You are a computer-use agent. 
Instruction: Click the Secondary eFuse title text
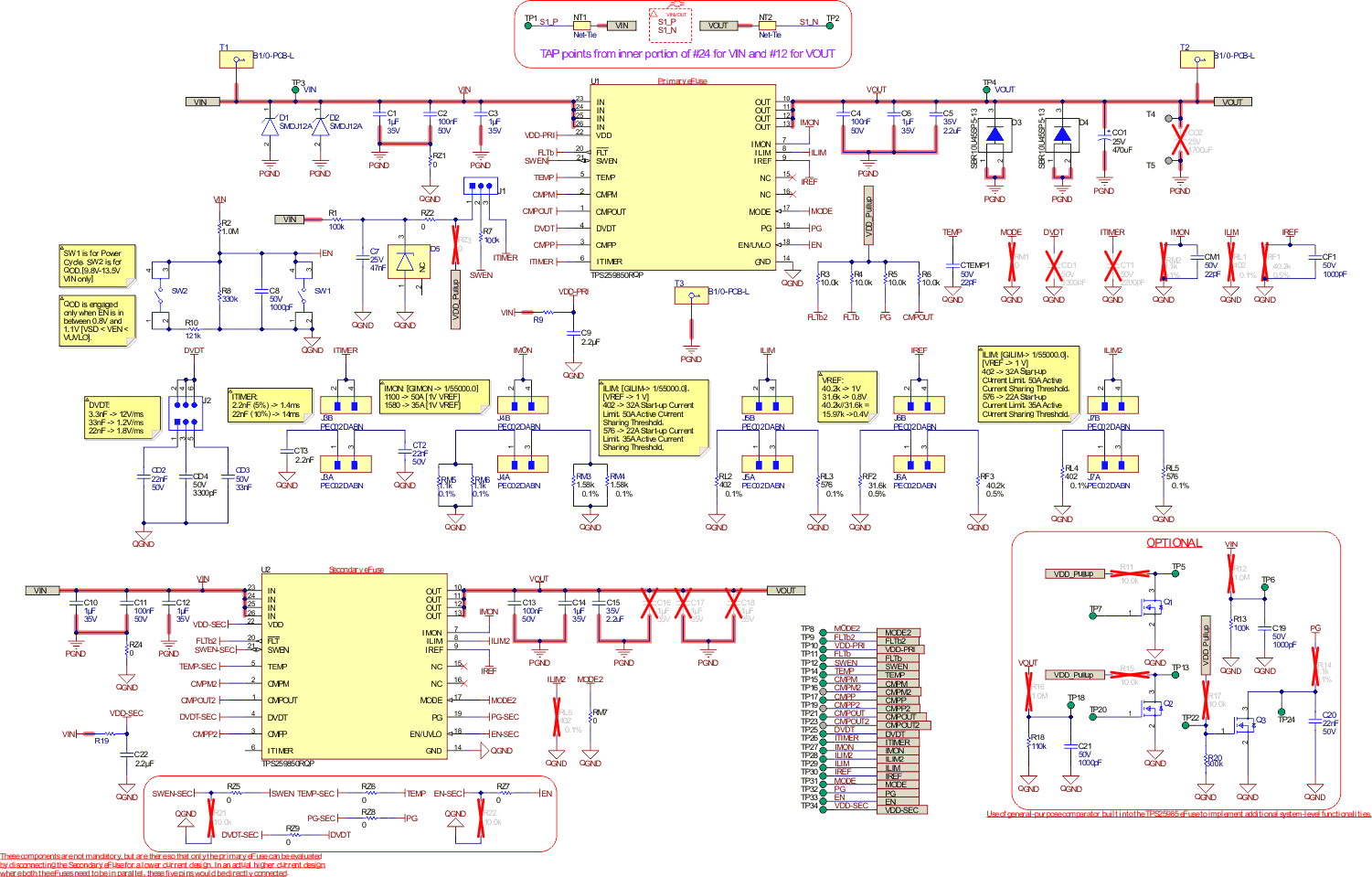356,570
